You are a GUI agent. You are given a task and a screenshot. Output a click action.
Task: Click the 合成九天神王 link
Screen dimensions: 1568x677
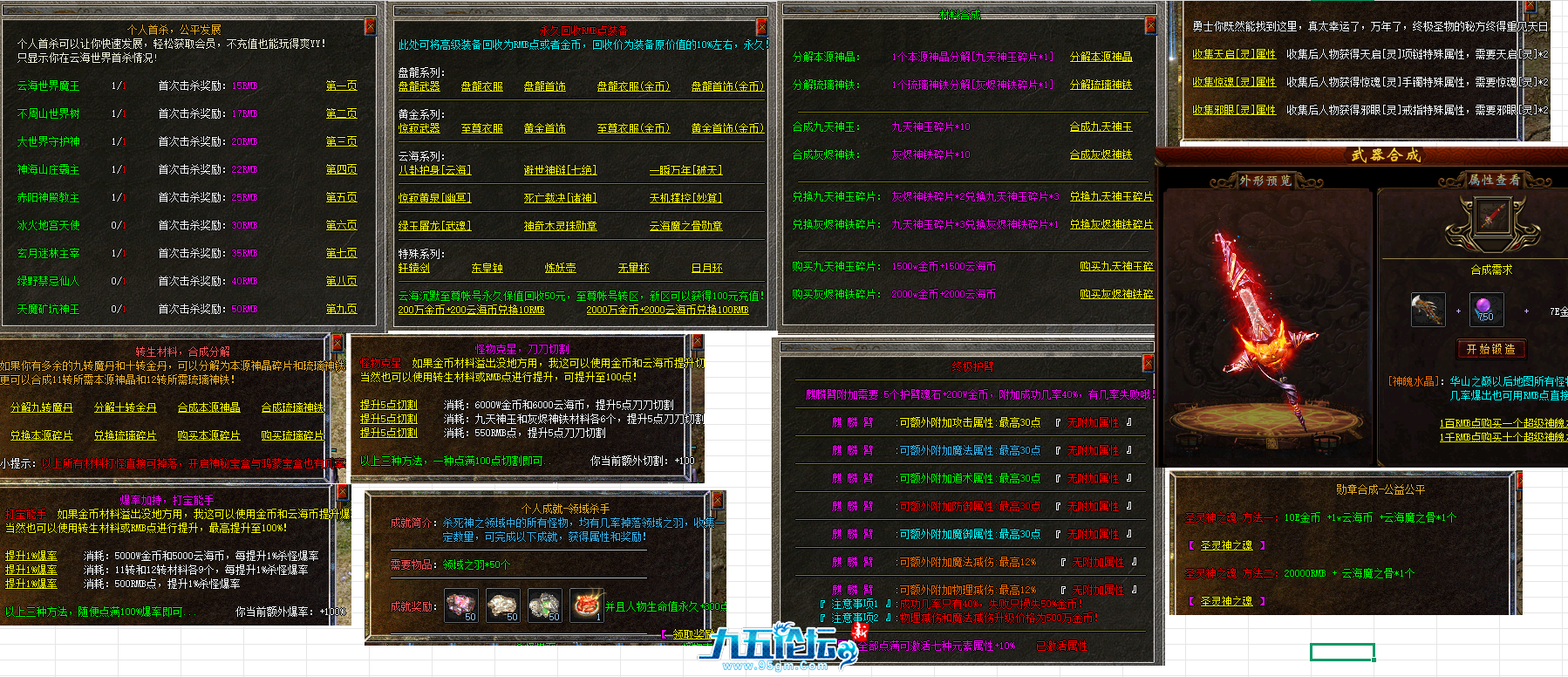[x=1101, y=127]
